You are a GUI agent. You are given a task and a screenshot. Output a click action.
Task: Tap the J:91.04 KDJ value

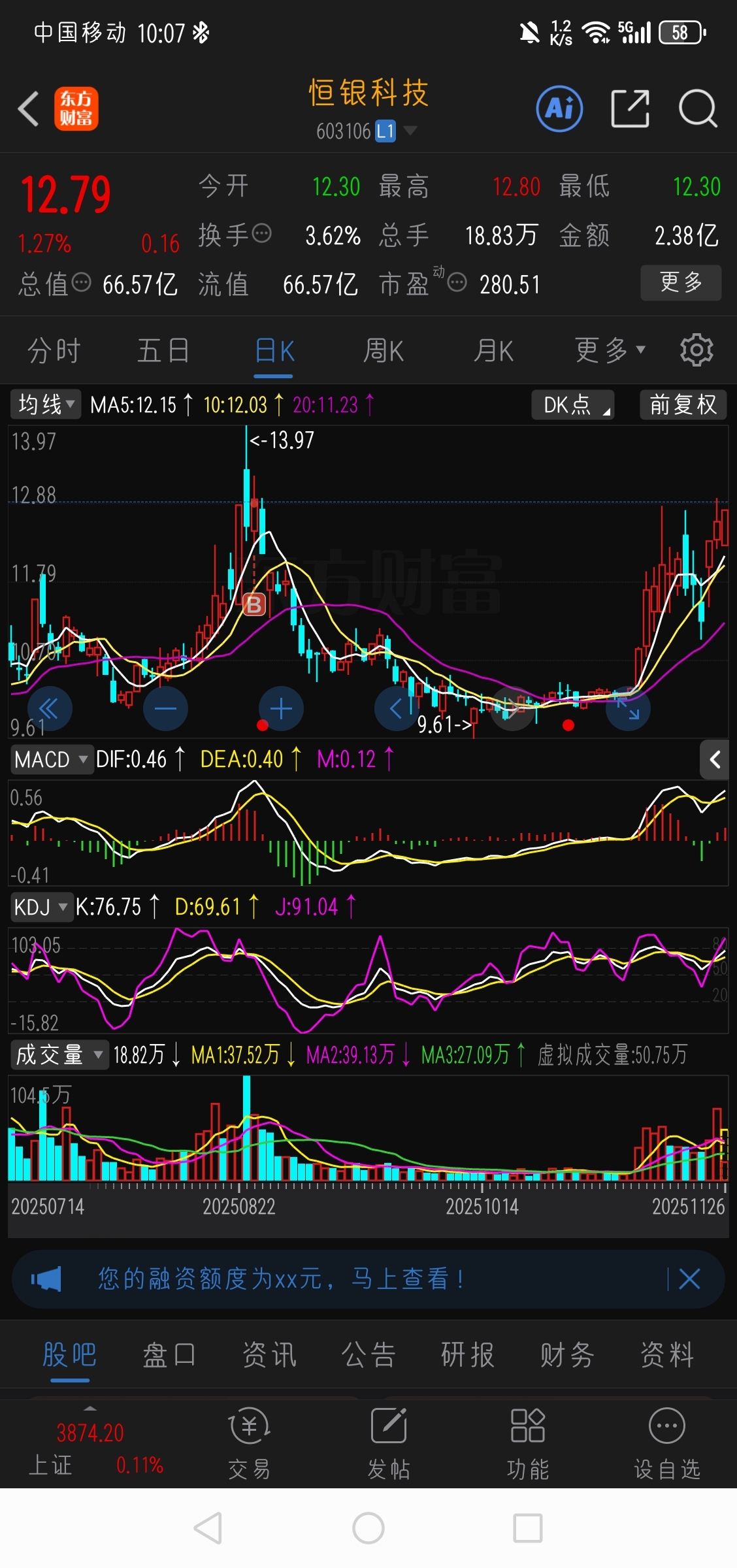point(306,907)
